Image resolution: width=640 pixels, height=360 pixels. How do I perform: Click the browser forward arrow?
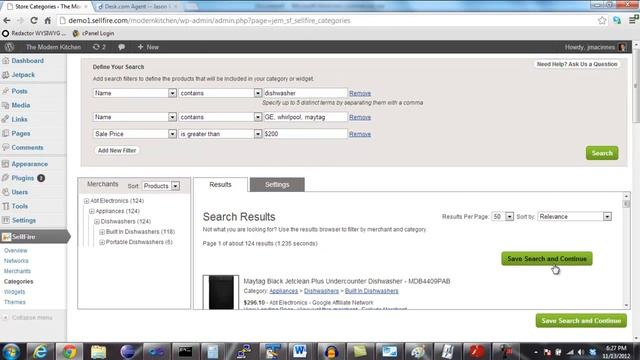point(20,20)
